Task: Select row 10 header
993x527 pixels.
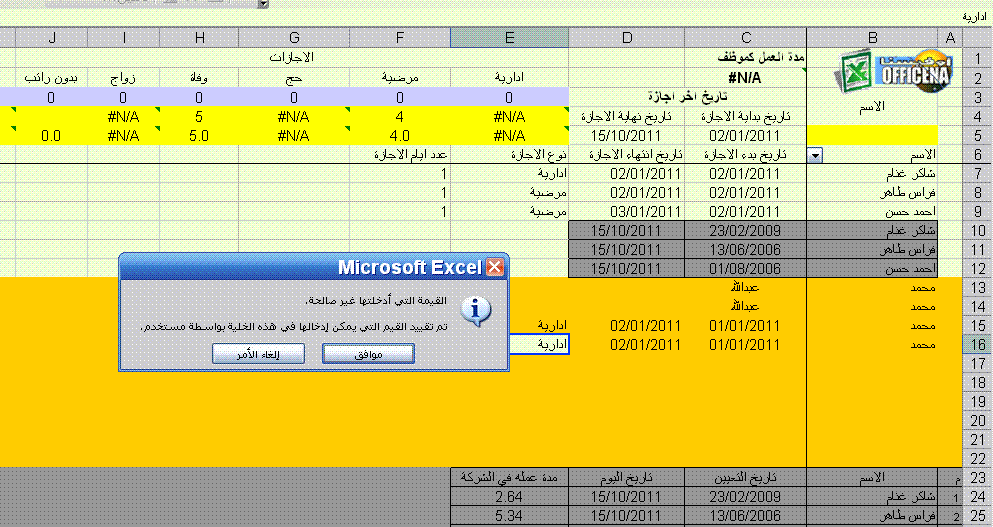Action: pos(978,231)
